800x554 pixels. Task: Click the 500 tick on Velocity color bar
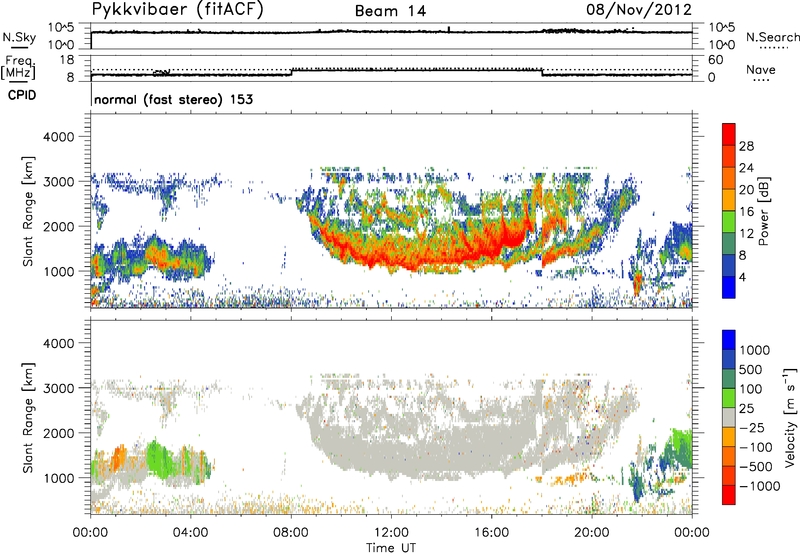tap(751, 369)
